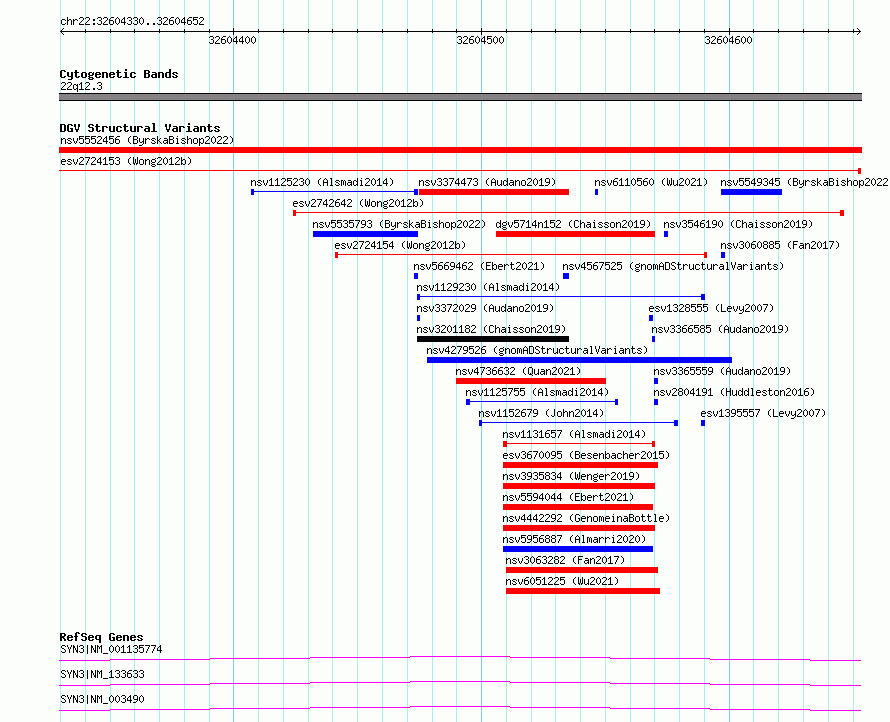890x722 pixels.
Task: Click the nsv3372029 (Audano2019) label
Action: click(x=485, y=308)
